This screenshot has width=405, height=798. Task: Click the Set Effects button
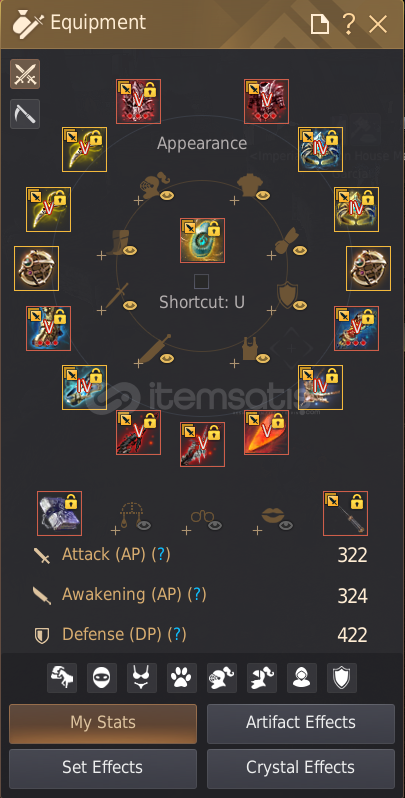(x=103, y=768)
